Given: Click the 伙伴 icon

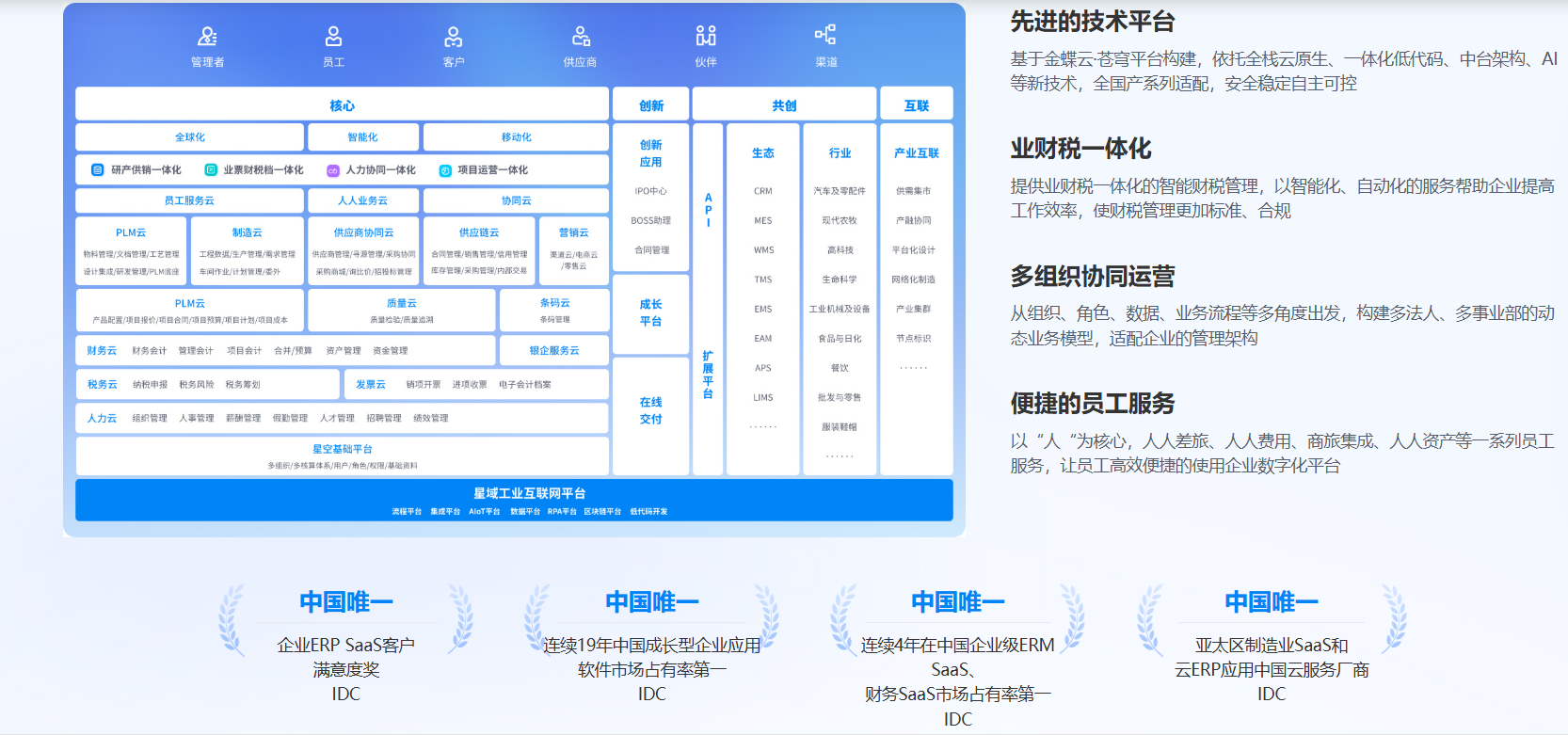Looking at the screenshot, I should [x=706, y=36].
